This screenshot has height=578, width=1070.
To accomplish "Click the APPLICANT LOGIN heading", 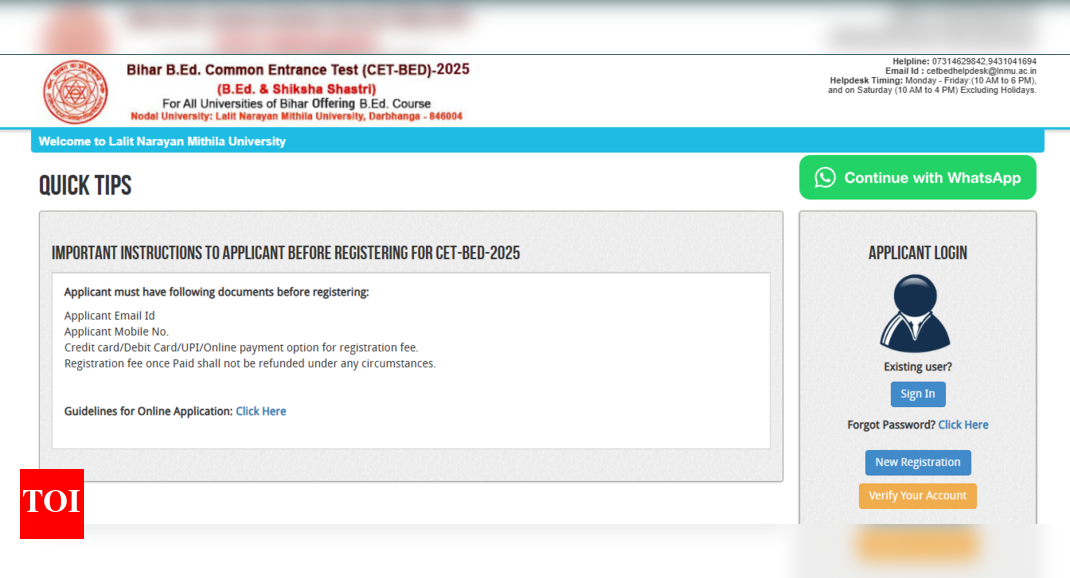I will point(917,253).
